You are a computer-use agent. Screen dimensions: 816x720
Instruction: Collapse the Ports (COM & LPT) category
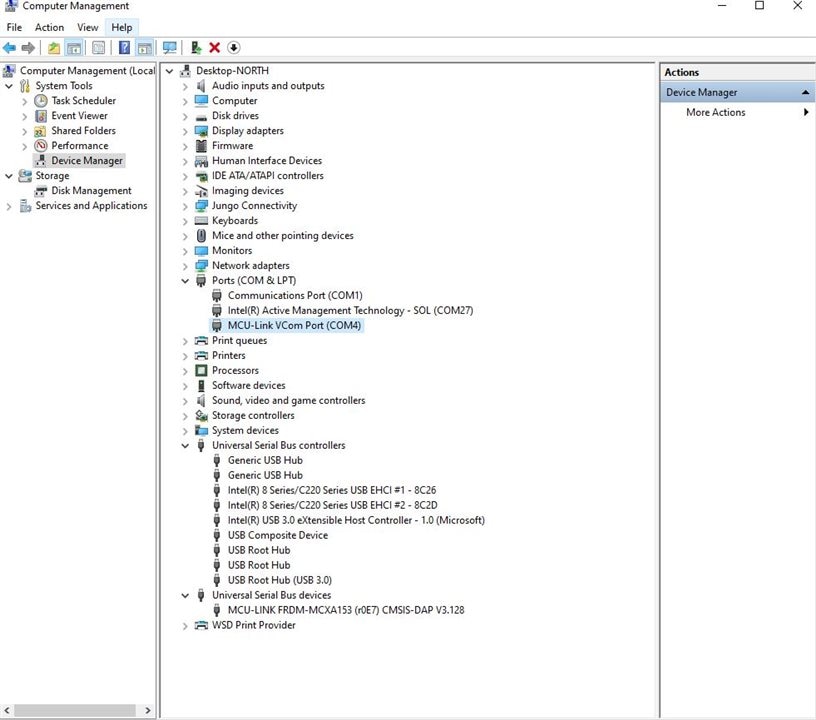coord(185,281)
